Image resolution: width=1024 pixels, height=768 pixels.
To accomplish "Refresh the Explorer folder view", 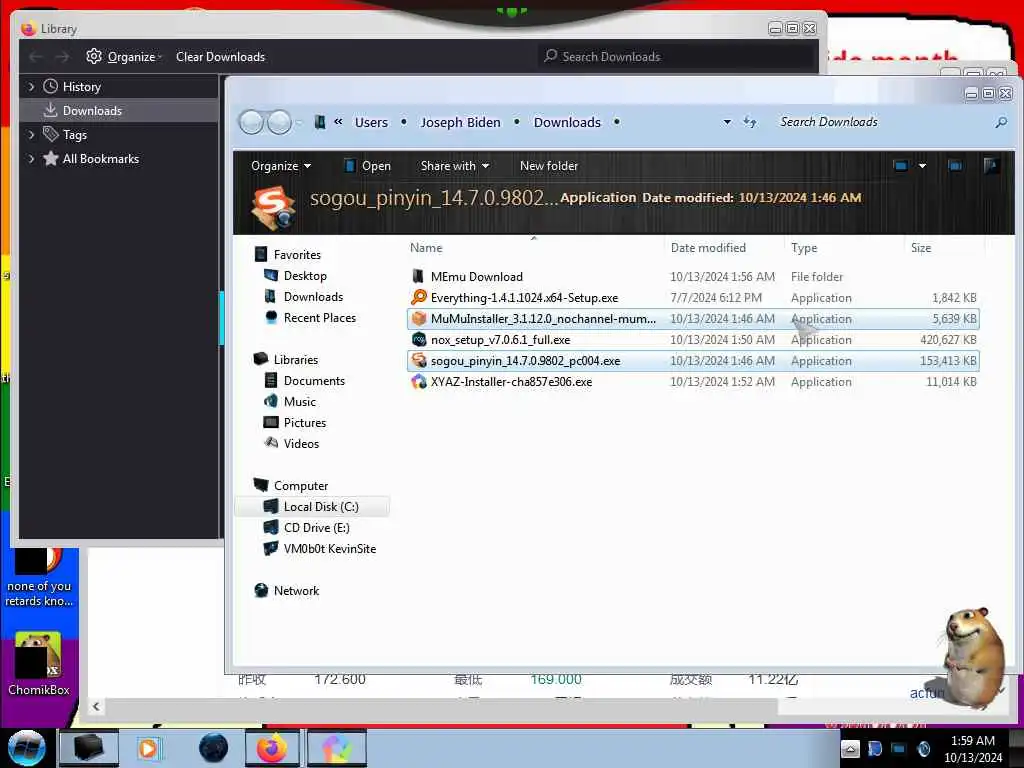I will click(750, 122).
